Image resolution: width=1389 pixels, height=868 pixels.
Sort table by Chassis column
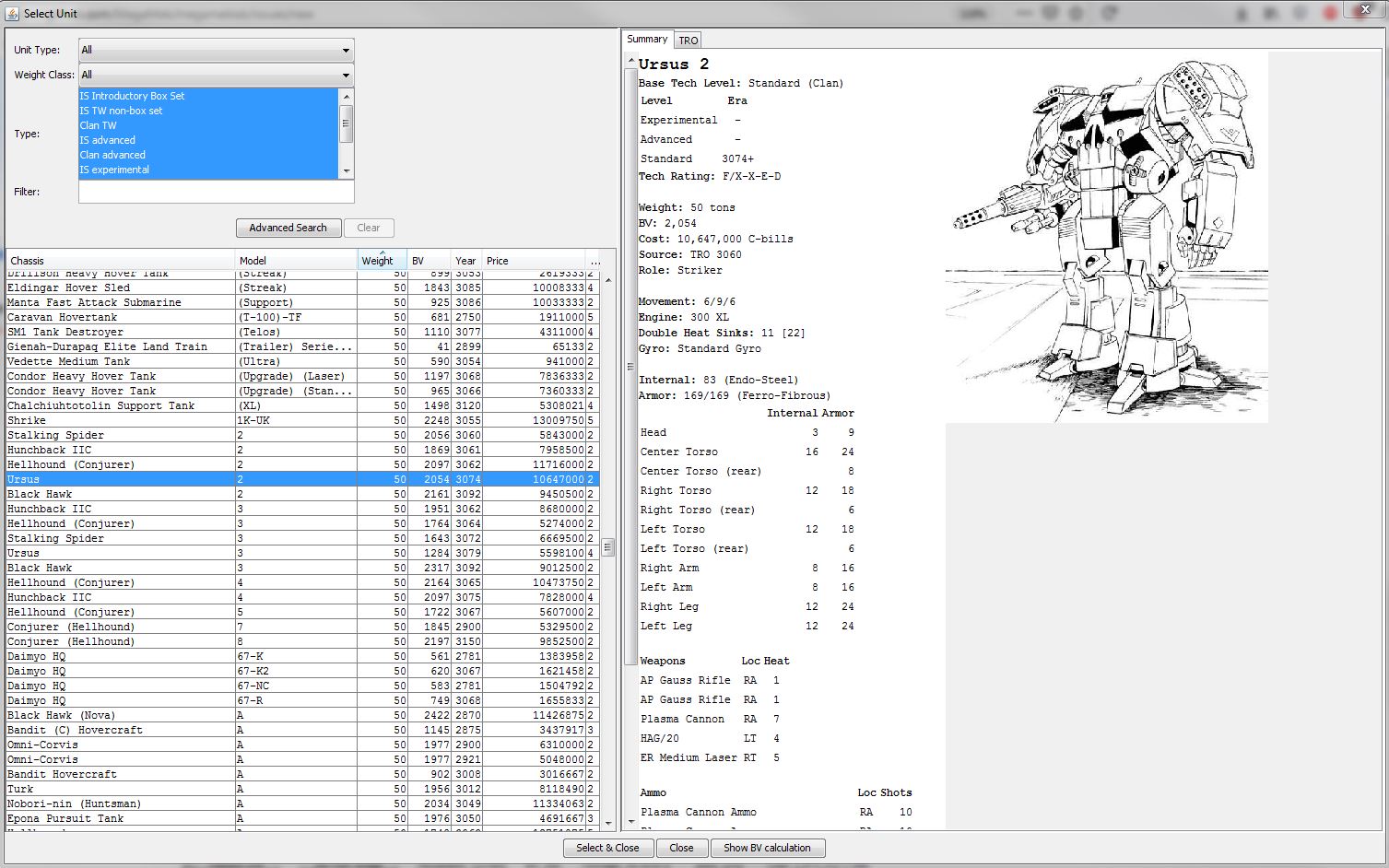click(120, 261)
